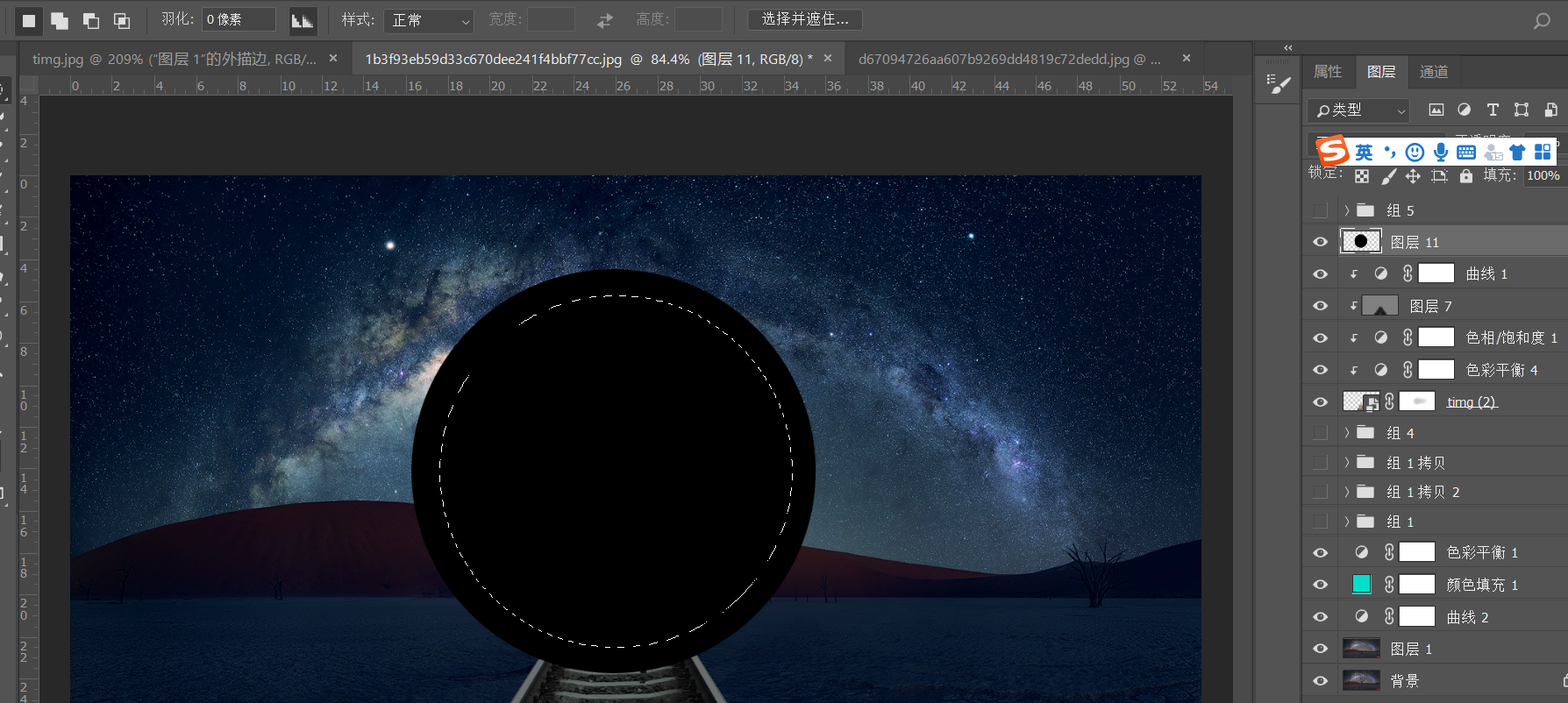This screenshot has width=1568, height=703.
Task: Filter layers by shape type
Action: [x=1522, y=110]
